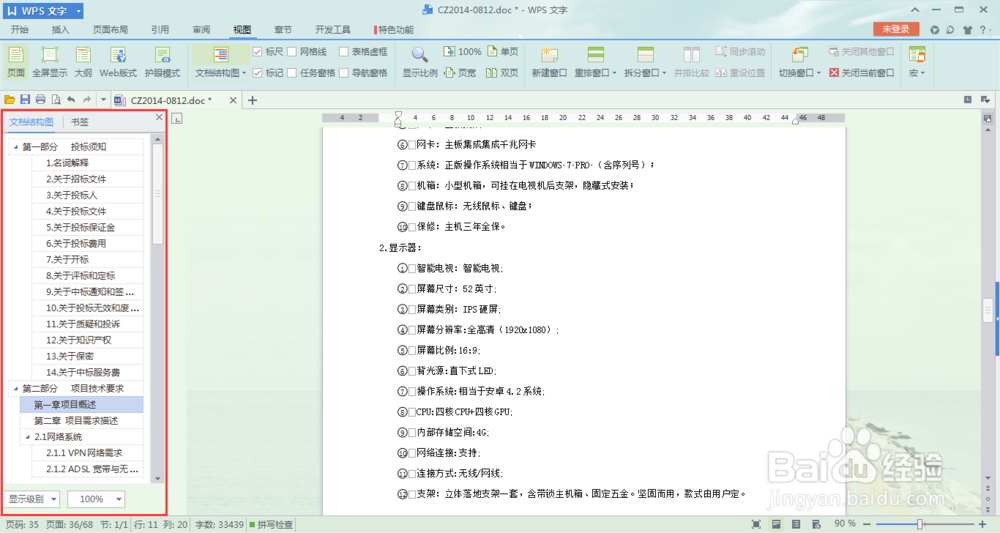Click 关闭当前窗口 close current window
The height and width of the screenshot is (533, 1000).
862,73
